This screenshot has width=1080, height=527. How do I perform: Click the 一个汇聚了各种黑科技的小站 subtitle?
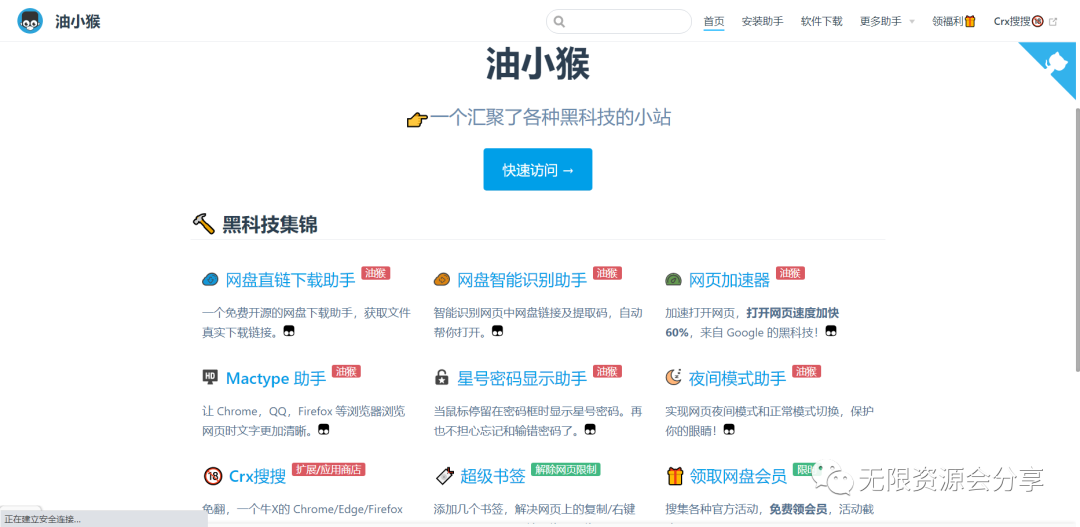pyautogui.click(x=550, y=118)
